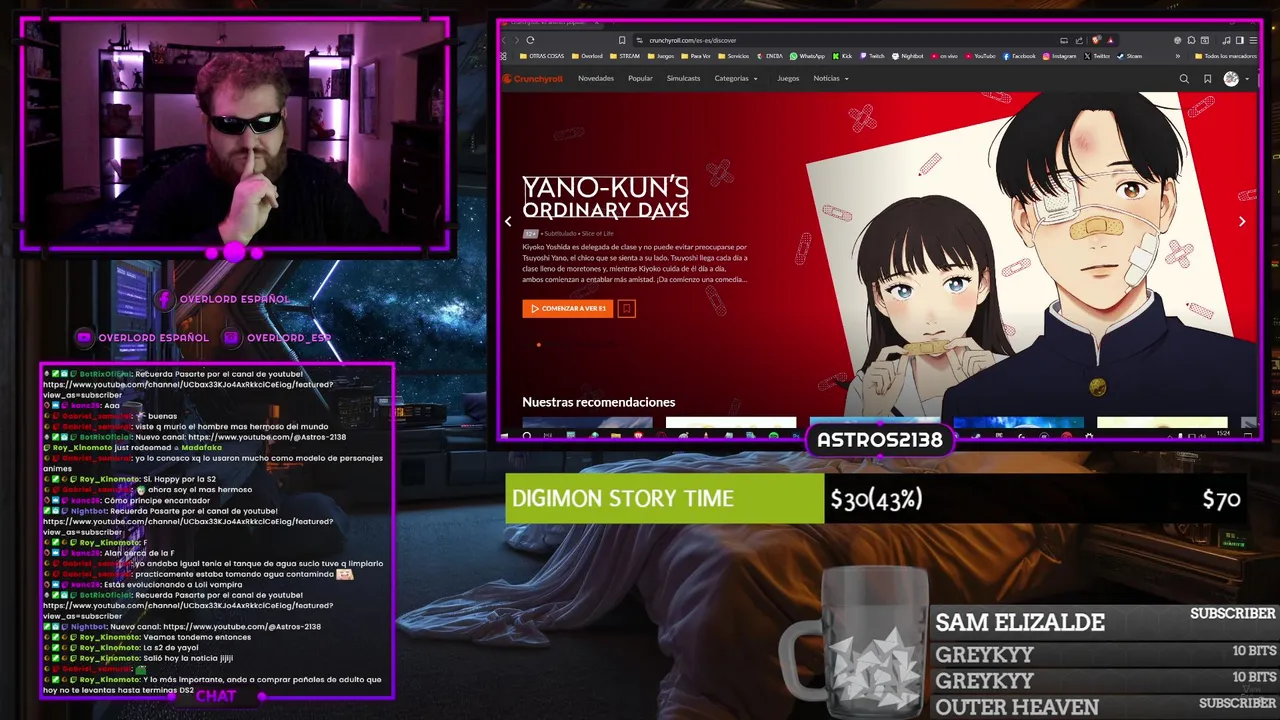Screen dimensions: 1280x720
Task: Open the Juegos menu item
Action: (x=788, y=78)
